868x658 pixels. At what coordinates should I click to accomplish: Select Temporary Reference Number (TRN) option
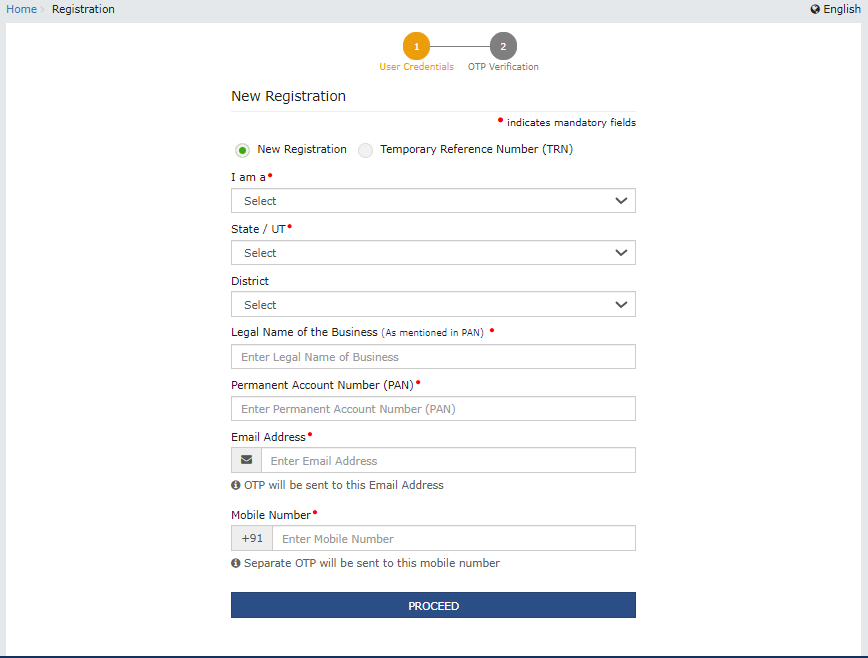[x=366, y=150]
